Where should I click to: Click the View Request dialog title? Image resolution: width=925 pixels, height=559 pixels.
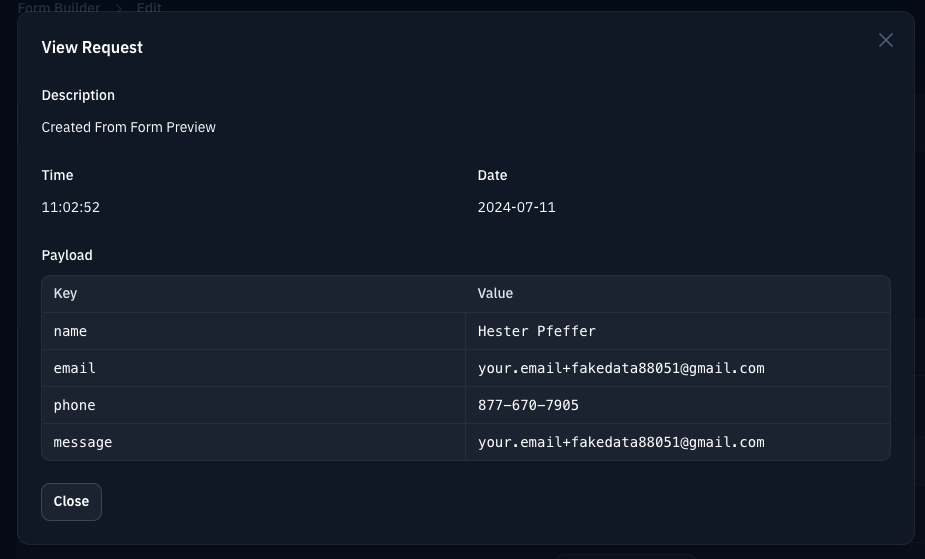tap(92, 48)
